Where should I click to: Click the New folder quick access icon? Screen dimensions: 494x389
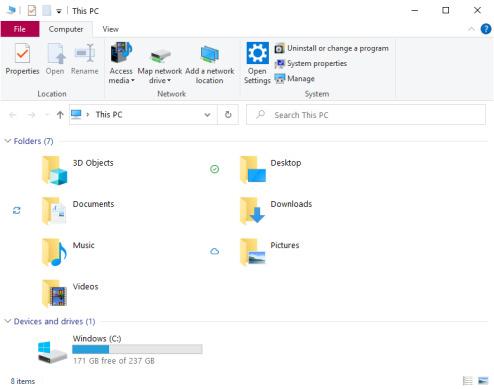pos(47,11)
